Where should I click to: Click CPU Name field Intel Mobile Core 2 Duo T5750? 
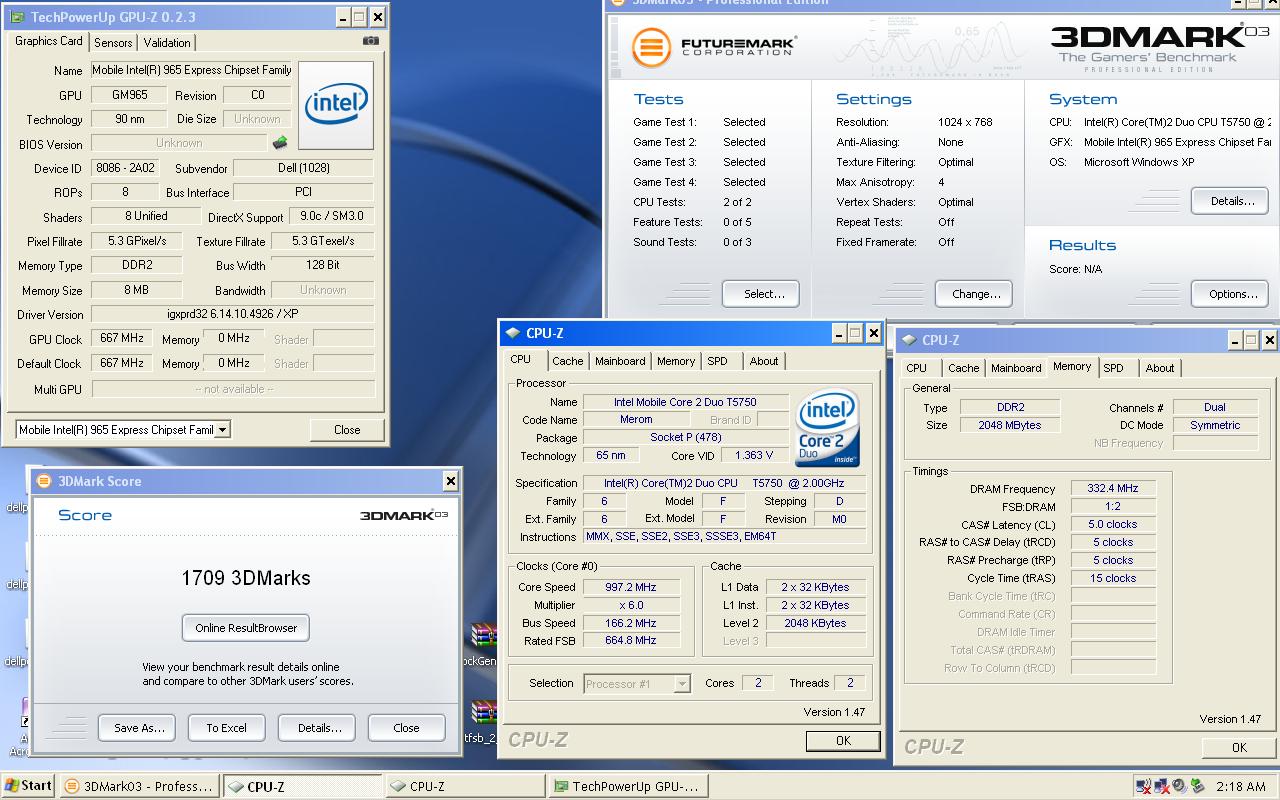684,402
